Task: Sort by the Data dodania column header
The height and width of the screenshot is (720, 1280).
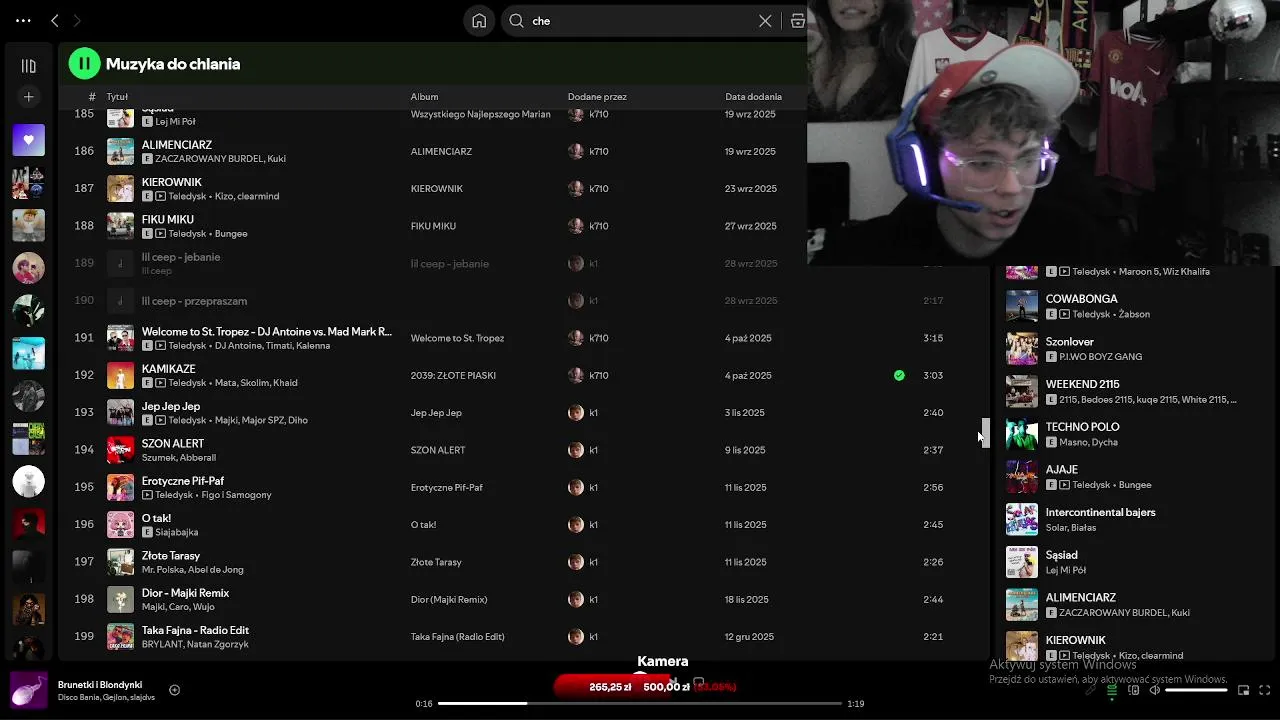Action: coord(753,97)
